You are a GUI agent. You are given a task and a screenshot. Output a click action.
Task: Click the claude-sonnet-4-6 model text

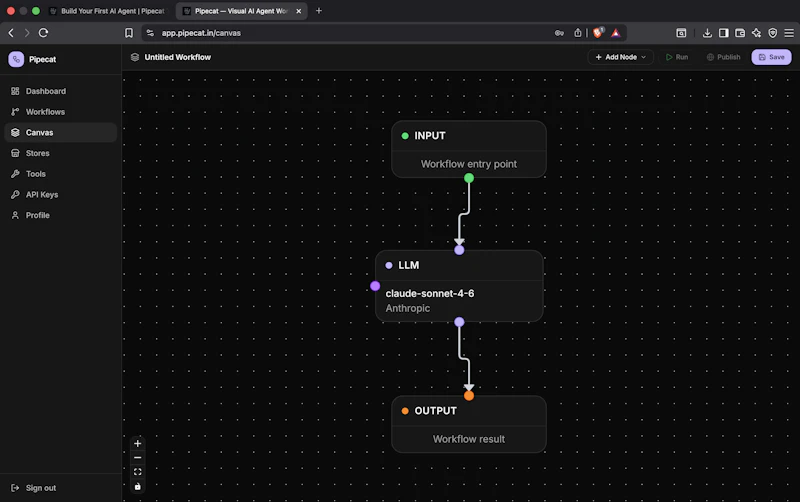click(x=430, y=293)
